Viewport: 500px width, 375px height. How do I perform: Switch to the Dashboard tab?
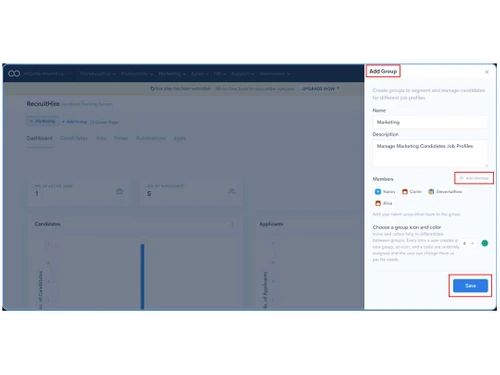point(39,138)
